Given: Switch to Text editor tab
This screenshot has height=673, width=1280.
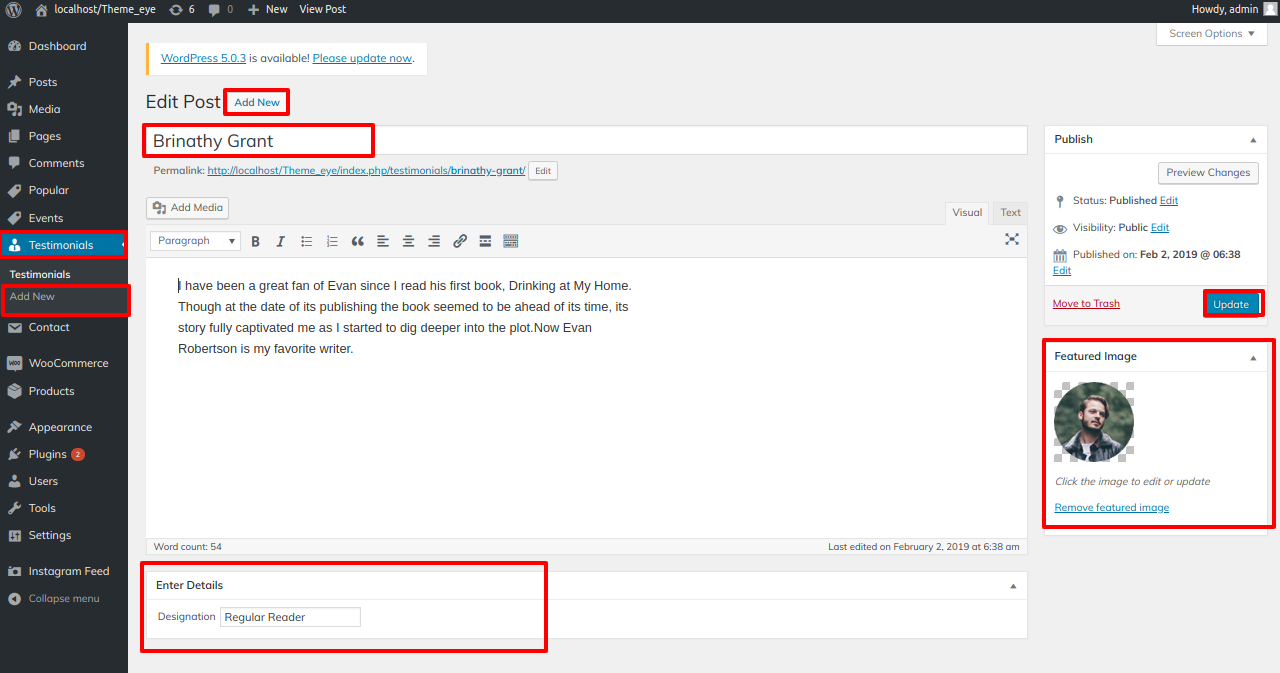Looking at the screenshot, I should pyautogui.click(x=1011, y=212).
